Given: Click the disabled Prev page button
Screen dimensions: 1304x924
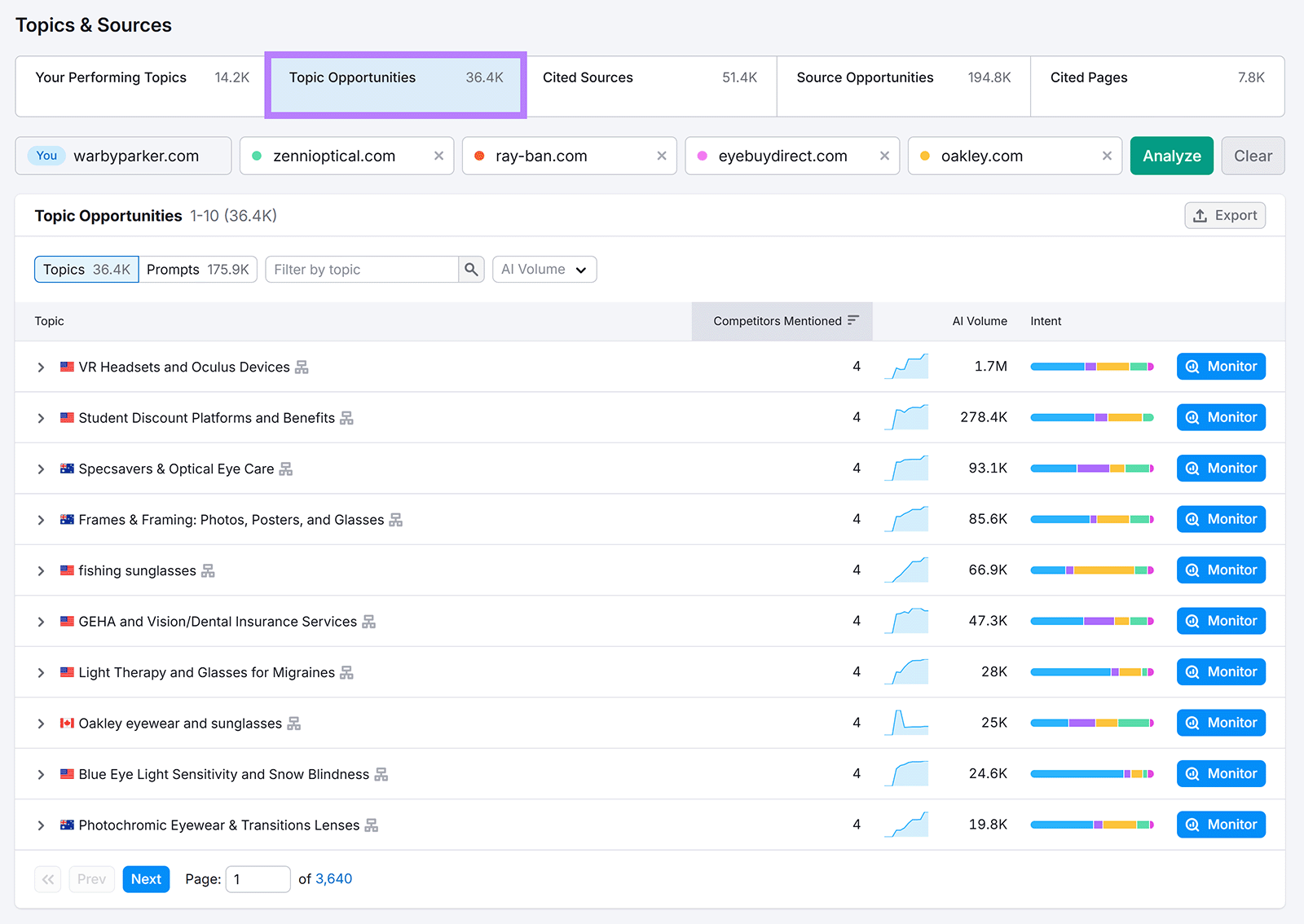Looking at the screenshot, I should coord(91,879).
